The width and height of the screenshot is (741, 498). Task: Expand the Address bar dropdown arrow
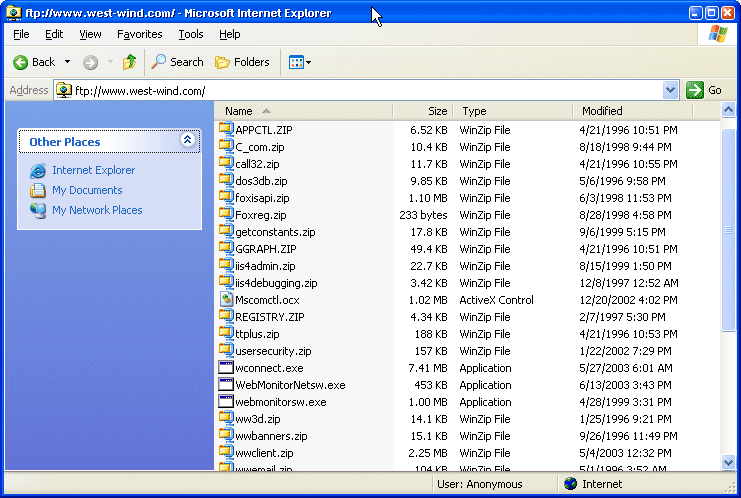[670, 90]
